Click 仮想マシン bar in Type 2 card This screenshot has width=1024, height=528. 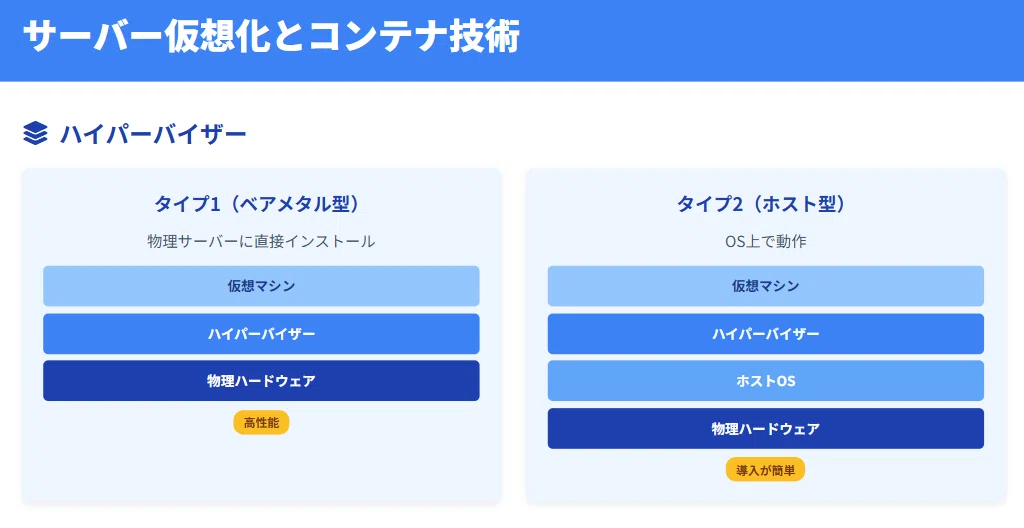point(765,286)
